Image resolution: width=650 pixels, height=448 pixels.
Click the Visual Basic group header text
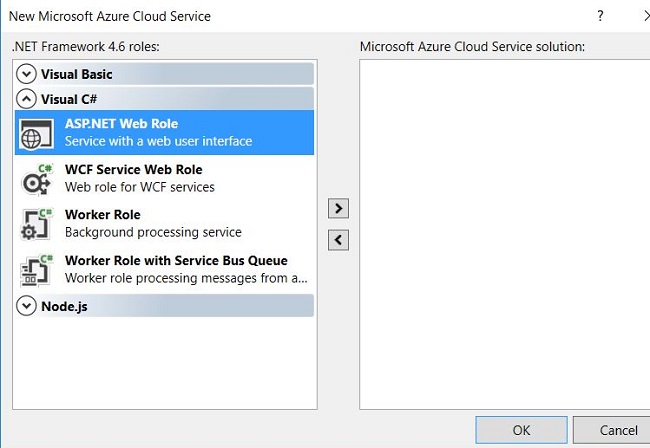tap(77, 74)
